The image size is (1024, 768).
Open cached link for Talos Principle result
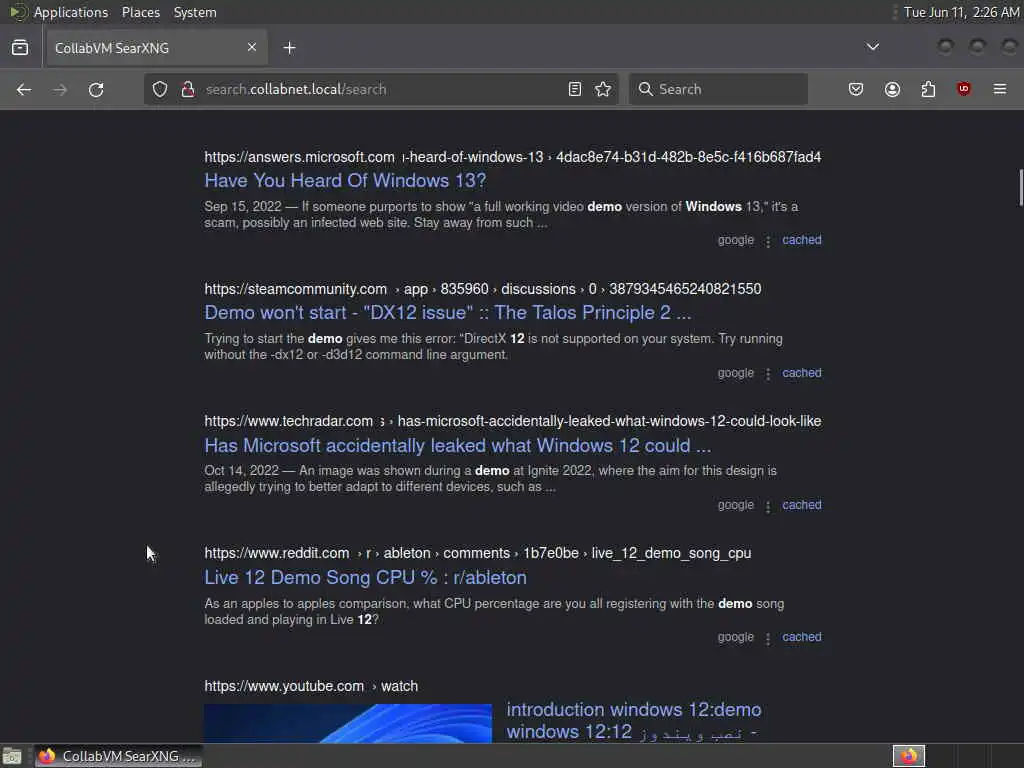coord(801,373)
